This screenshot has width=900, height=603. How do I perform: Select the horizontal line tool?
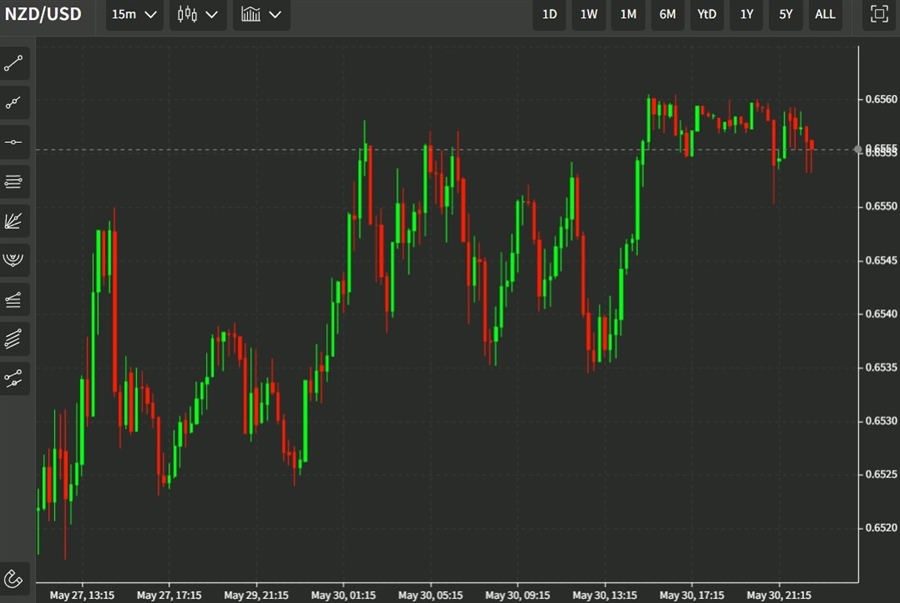click(14, 142)
